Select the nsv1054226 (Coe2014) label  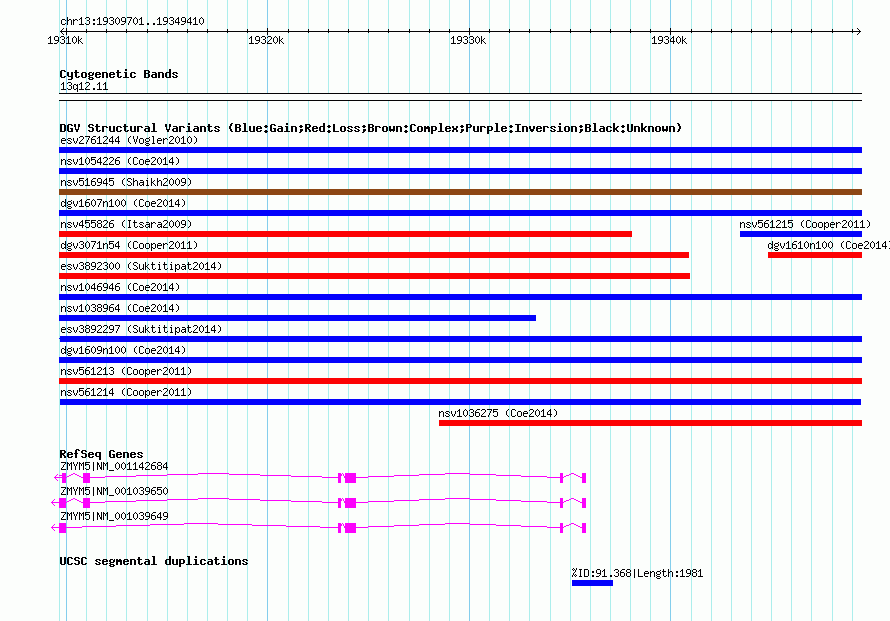(120, 161)
